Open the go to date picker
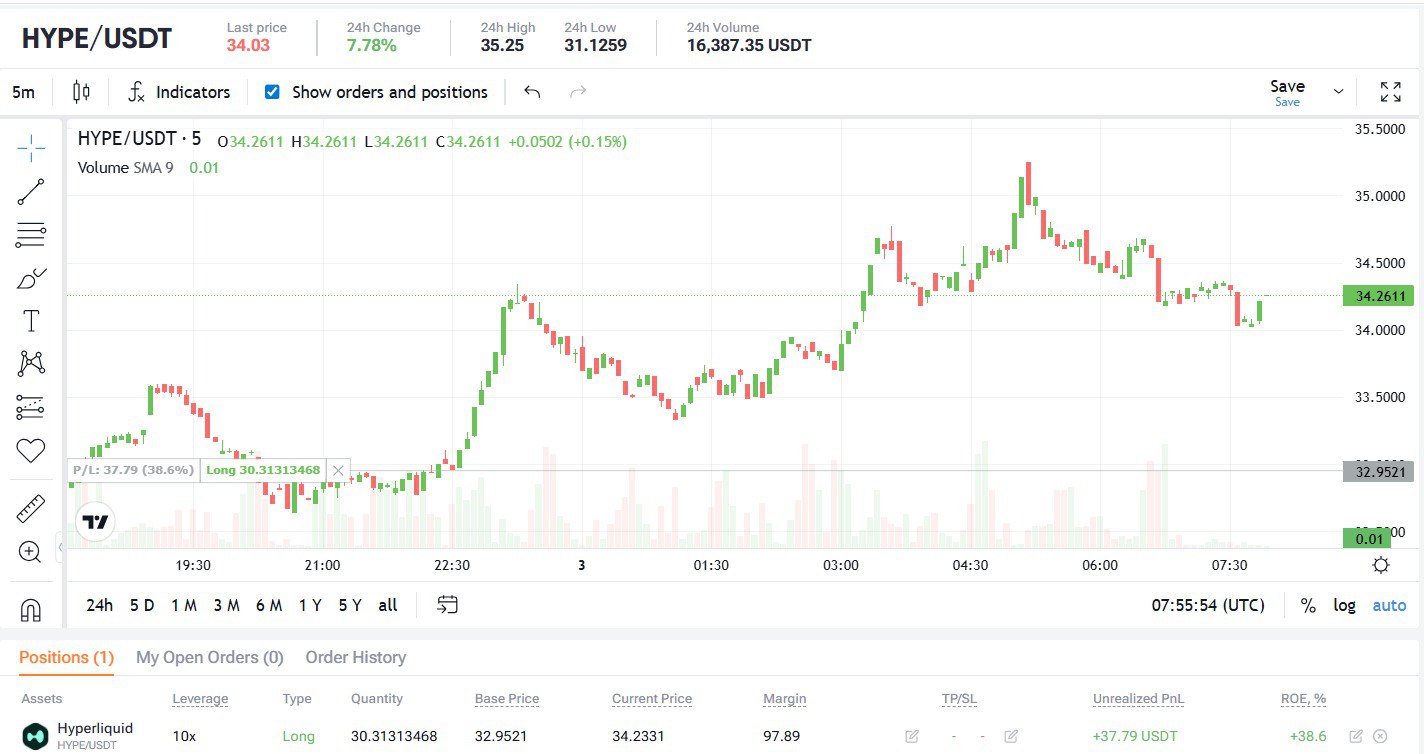 tap(448, 604)
